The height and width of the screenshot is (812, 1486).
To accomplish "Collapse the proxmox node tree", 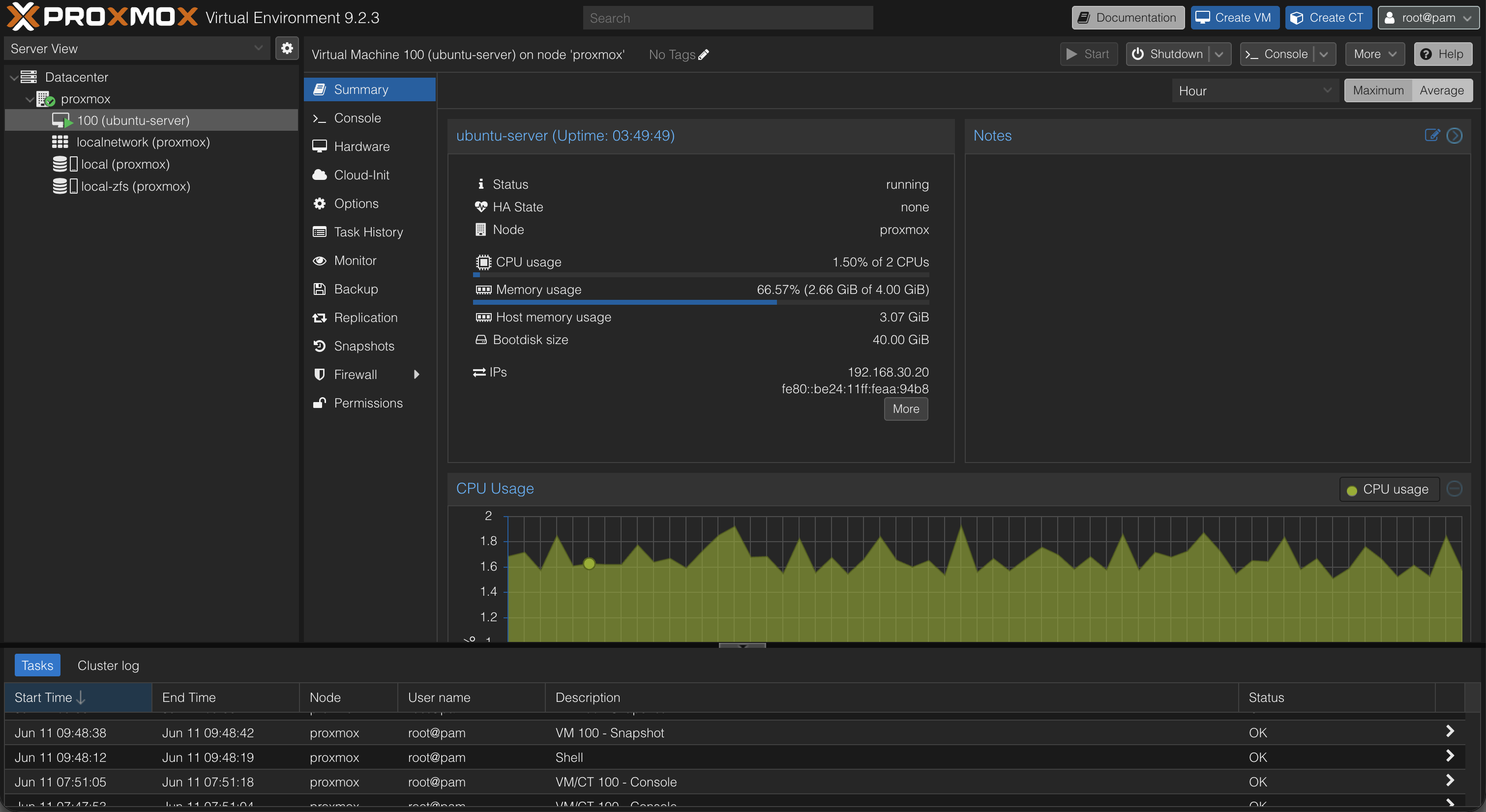I will (x=30, y=99).
